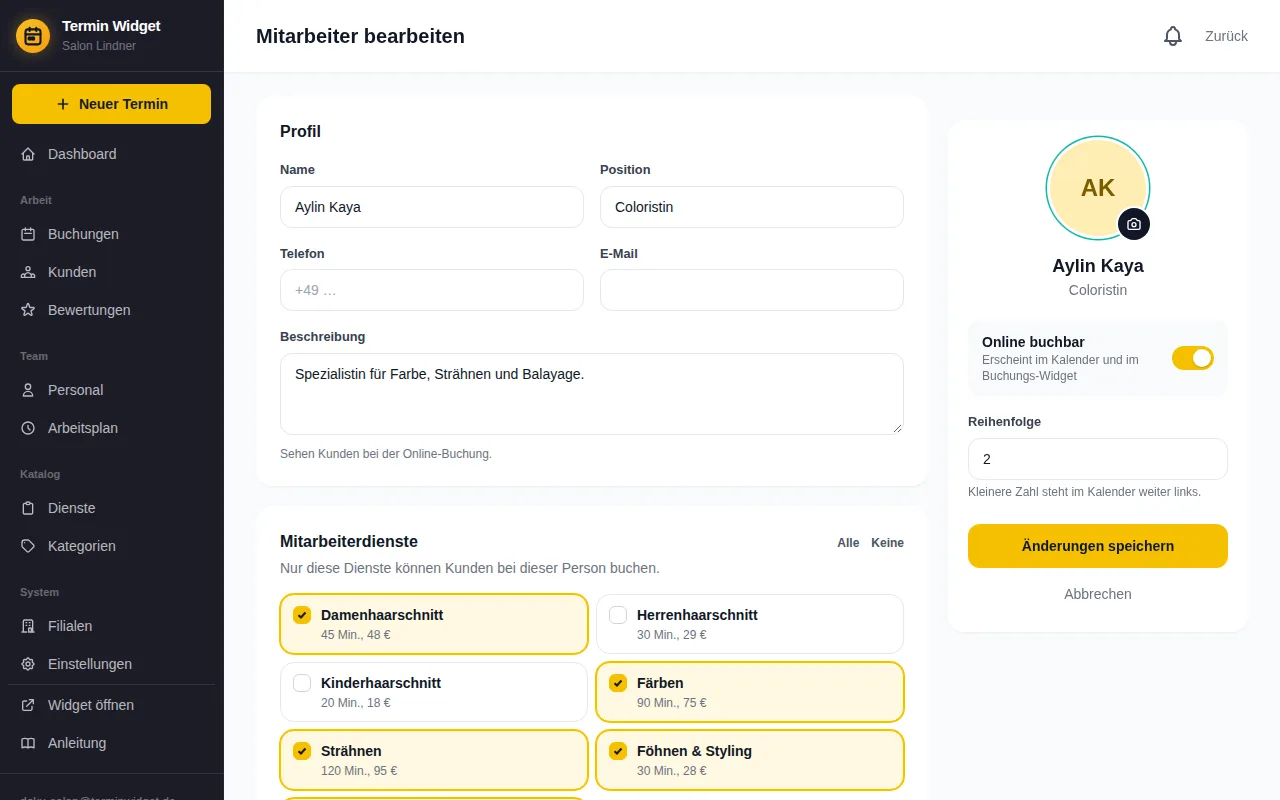Screen dimensions: 1280x800
Task: Save with Änderungen speichern
Action: point(1098,546)
